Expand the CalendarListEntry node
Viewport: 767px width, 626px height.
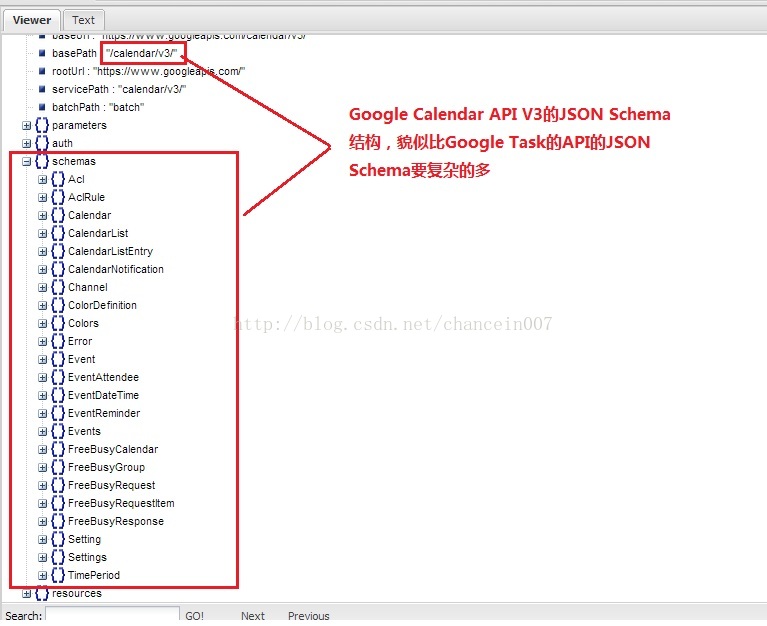pyautogui.click(x=43, y=252)
